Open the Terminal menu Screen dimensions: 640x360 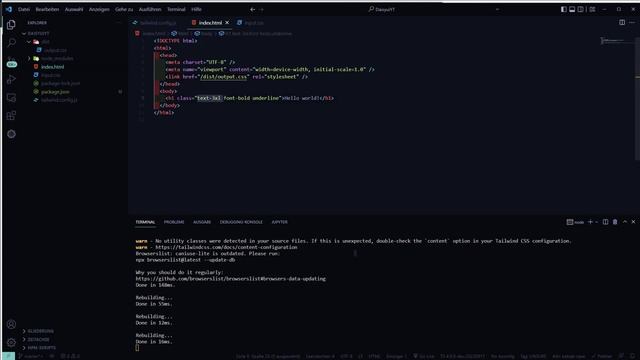pos(176,9)
